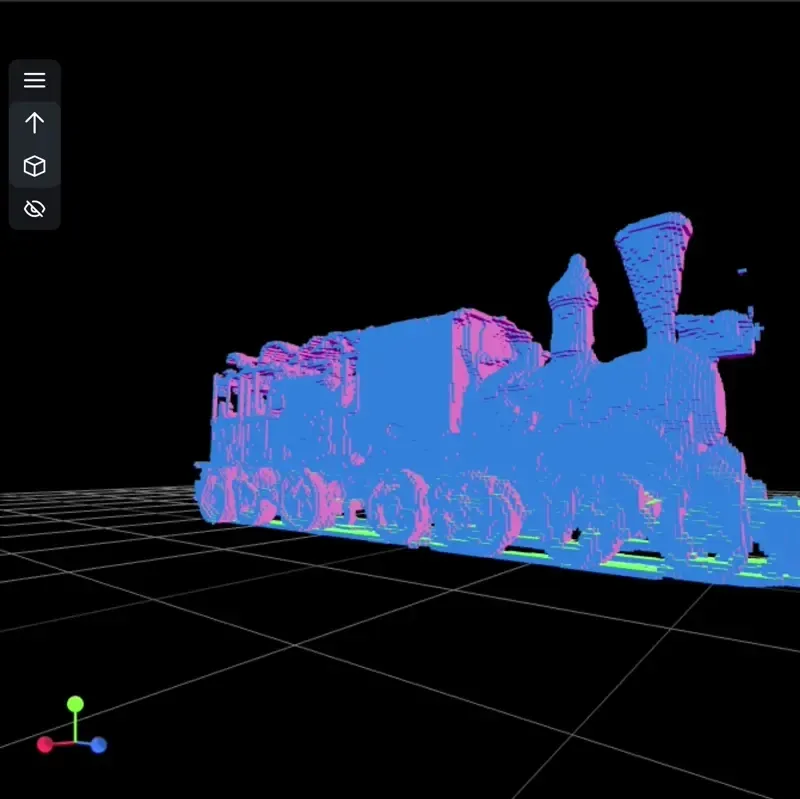Open the hamburger menu
800x799 pixels.
coord(35,81)
